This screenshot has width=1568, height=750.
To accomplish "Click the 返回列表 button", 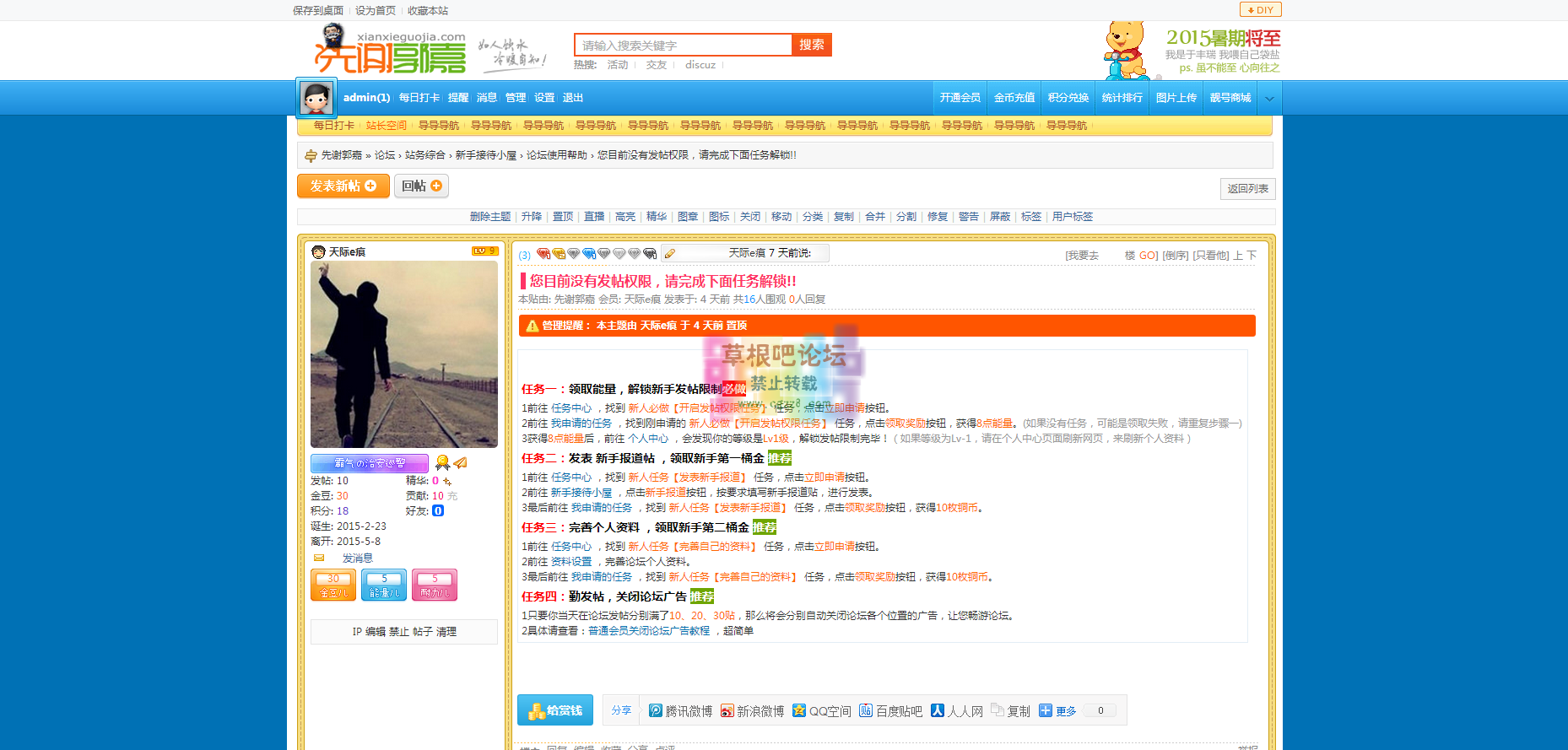I will pyautogui.click(x=1247, y=189).
